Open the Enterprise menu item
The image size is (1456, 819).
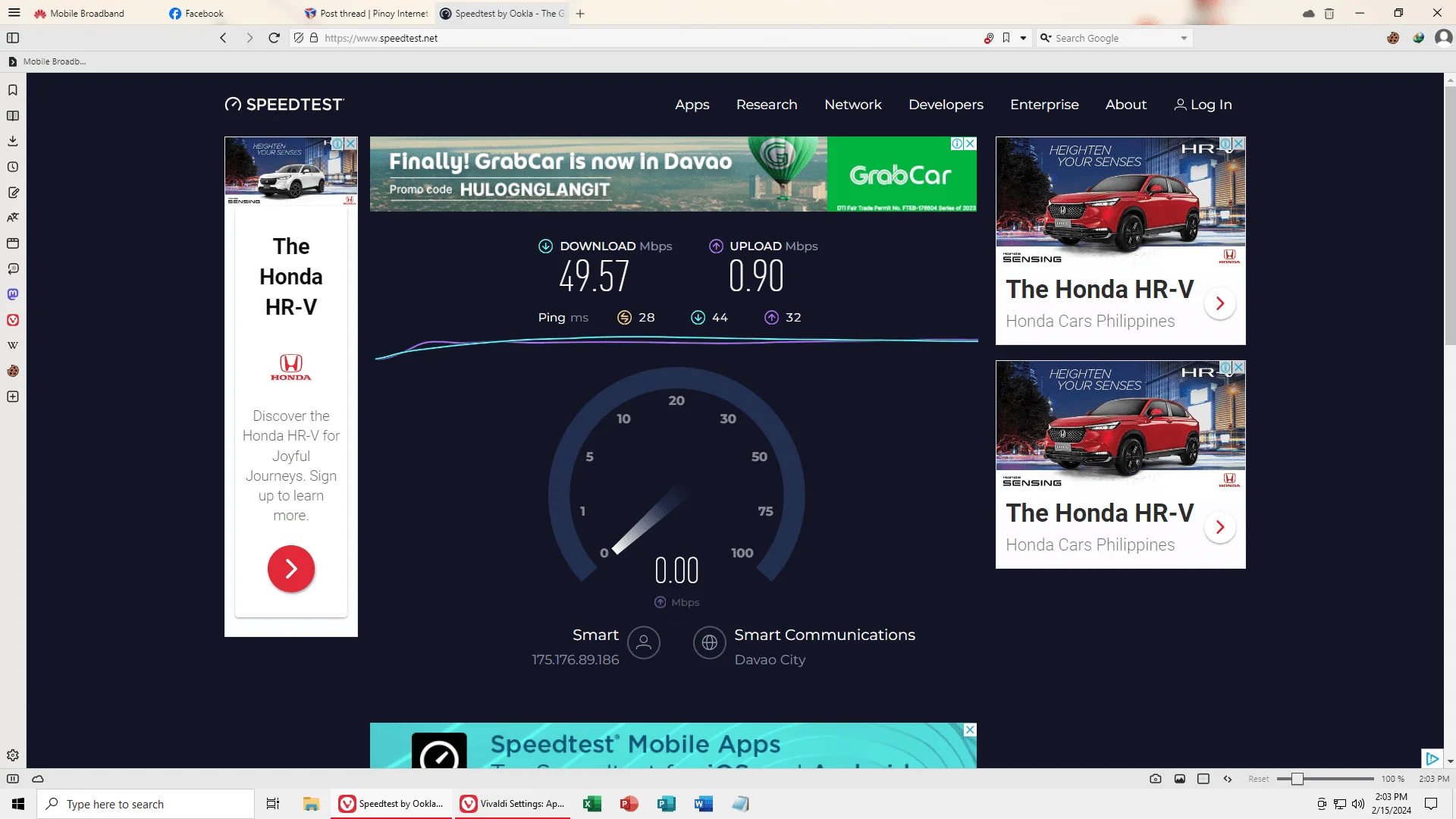pyautogui.click(x=1044, y=105)
